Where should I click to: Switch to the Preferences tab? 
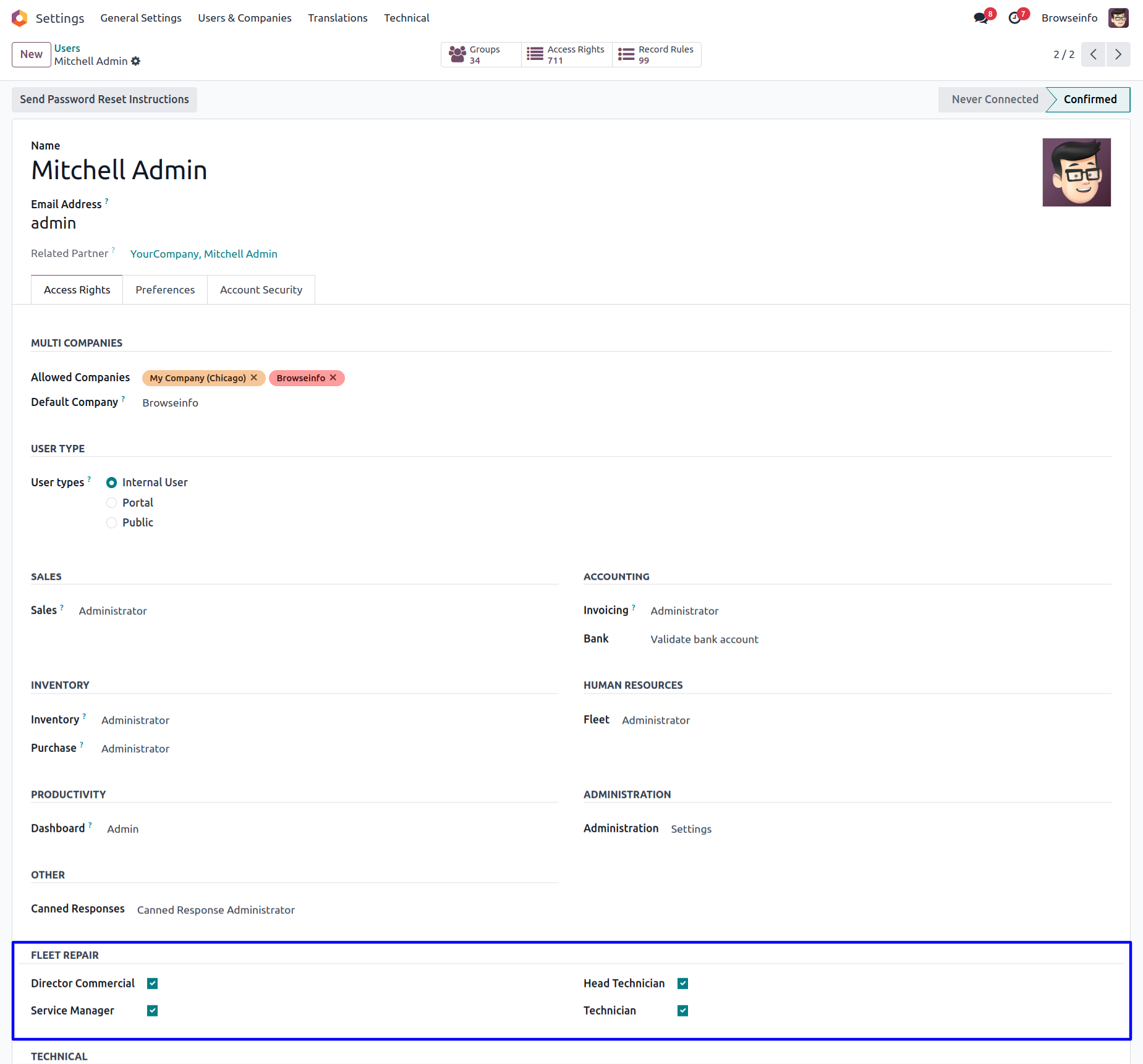165,290
